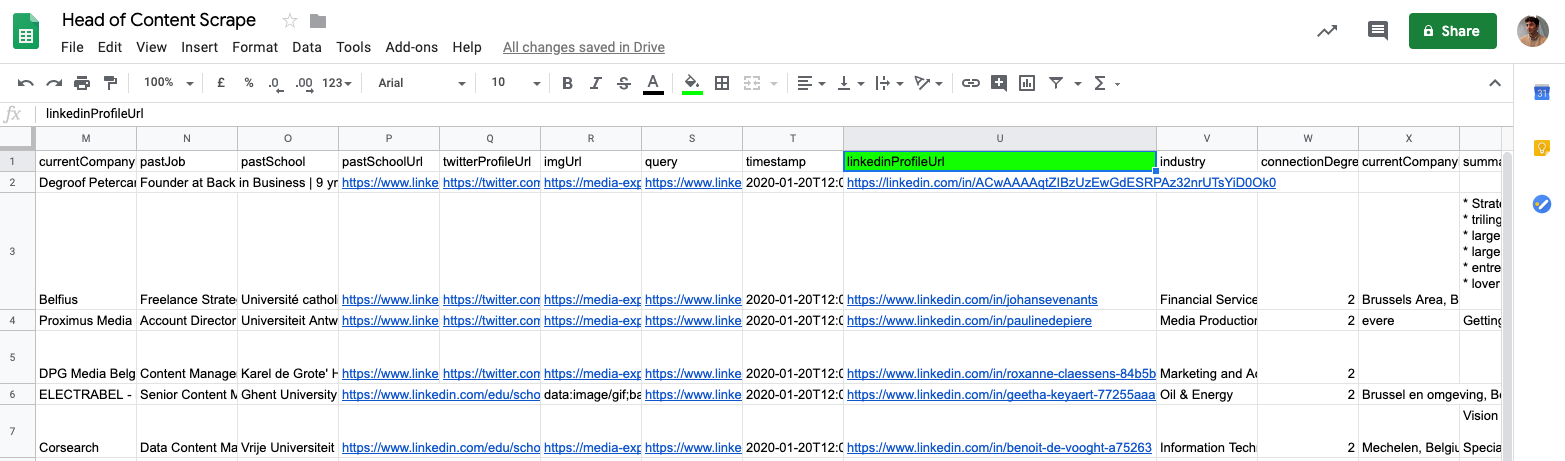Click the document title field

tap(159, 20)
